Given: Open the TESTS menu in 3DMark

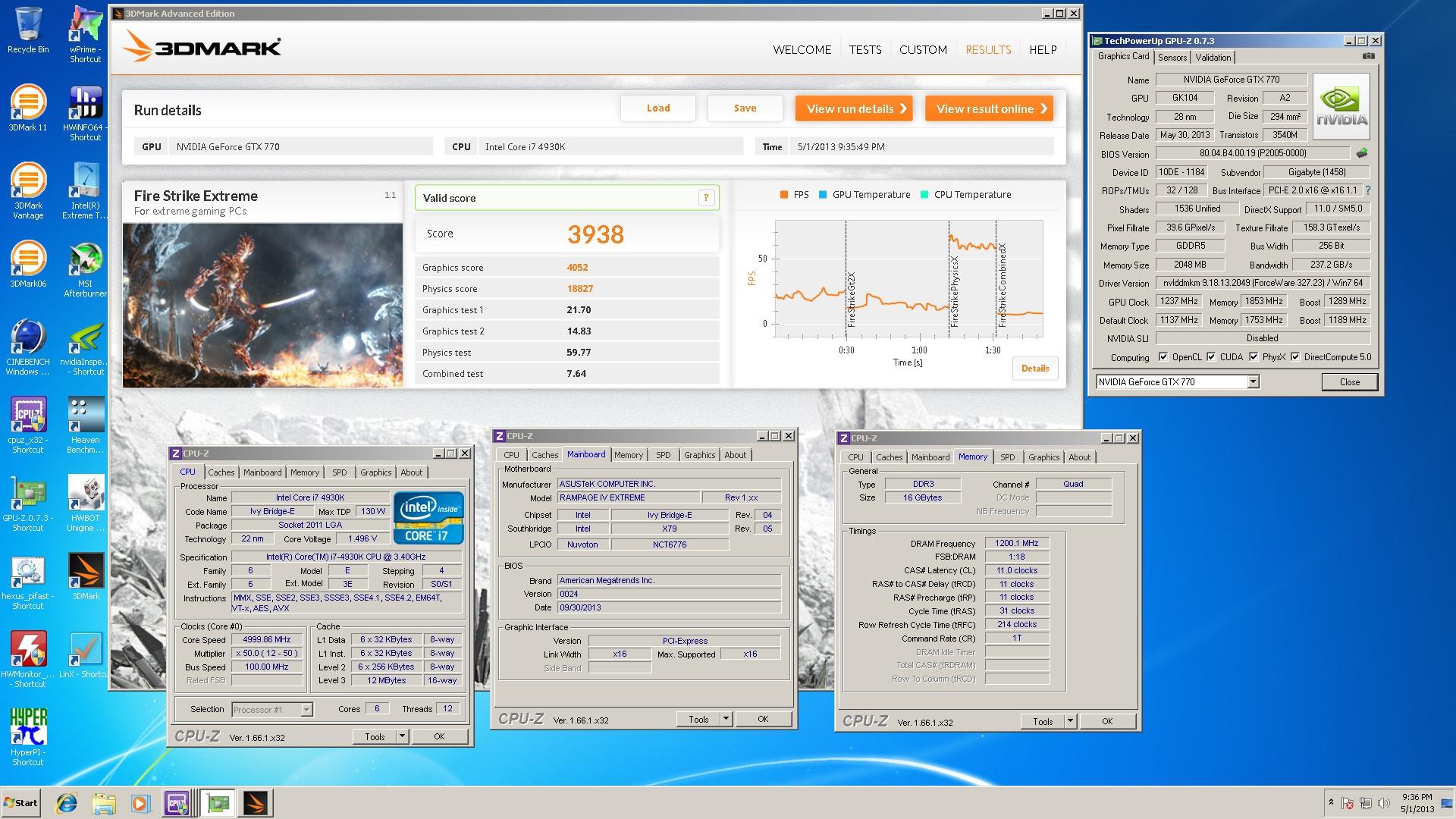Looking at the screenshot, I should coord(865,49).
